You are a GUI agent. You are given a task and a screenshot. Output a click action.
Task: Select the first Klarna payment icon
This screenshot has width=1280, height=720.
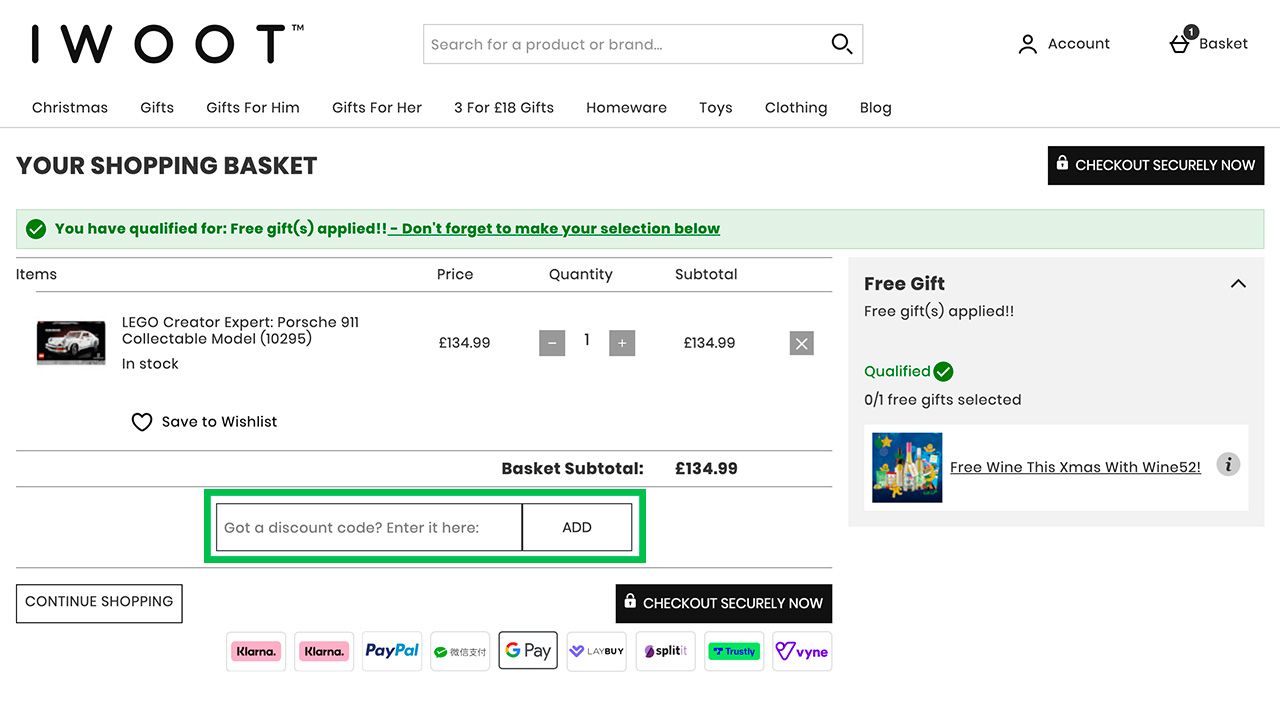coord(256,651)
